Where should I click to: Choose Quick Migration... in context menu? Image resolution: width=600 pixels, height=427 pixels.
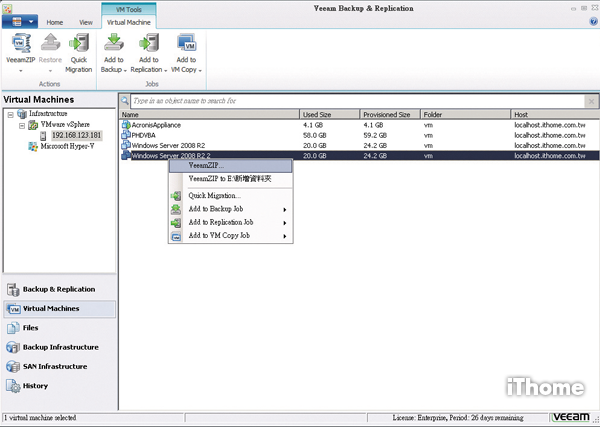(214, 195)
